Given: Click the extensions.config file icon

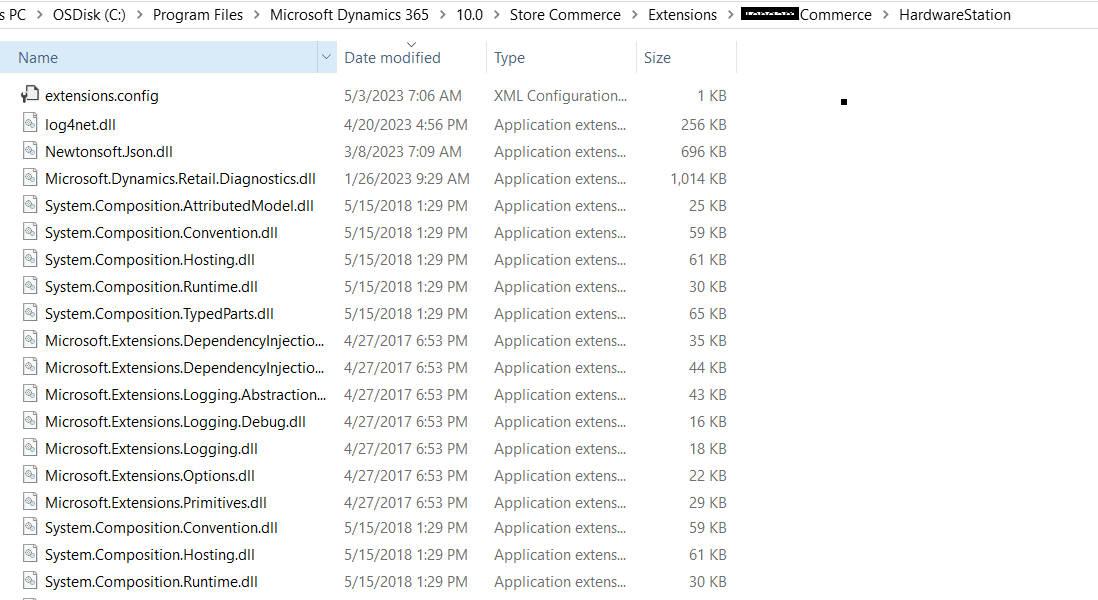Looking at the screenshot, I should pyautogui.click(x=29, y=95).
